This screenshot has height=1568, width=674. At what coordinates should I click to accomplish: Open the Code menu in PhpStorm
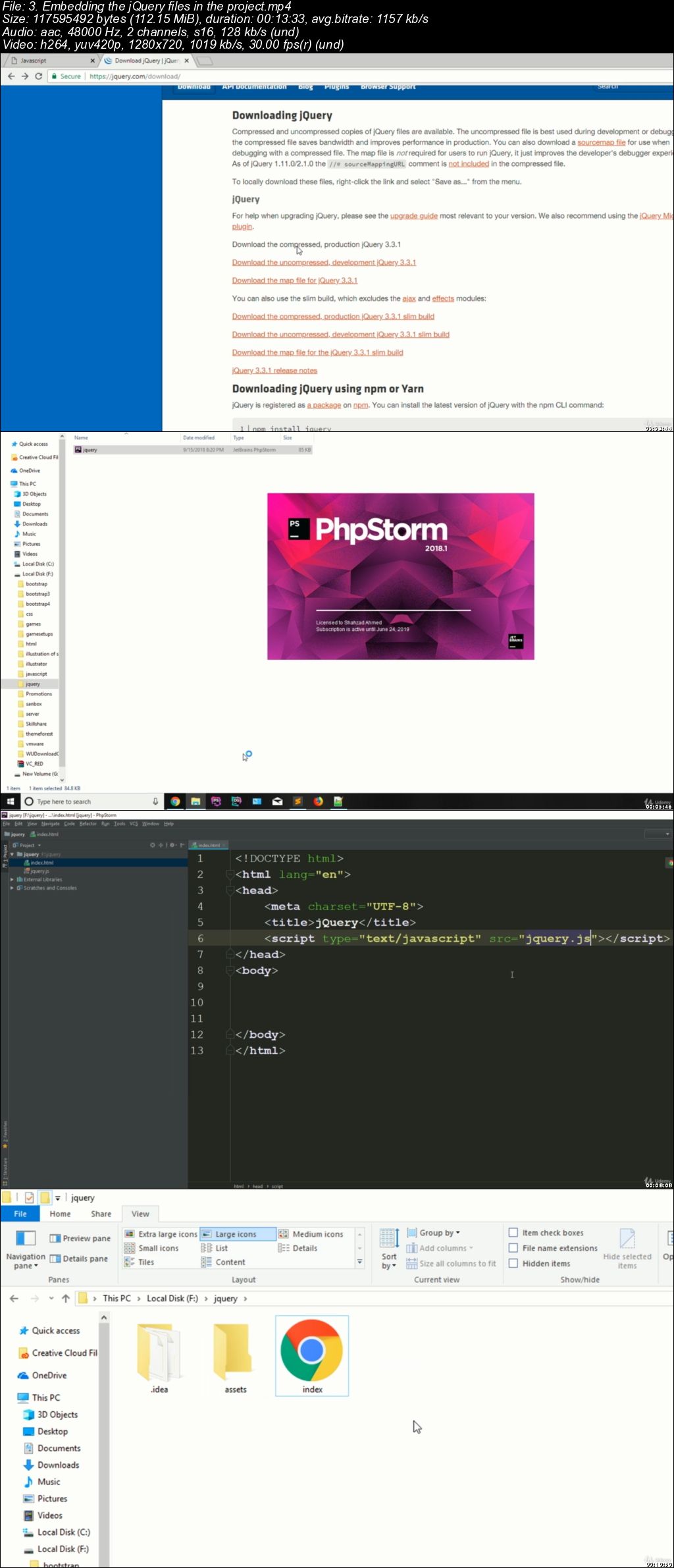pos(69,824)
